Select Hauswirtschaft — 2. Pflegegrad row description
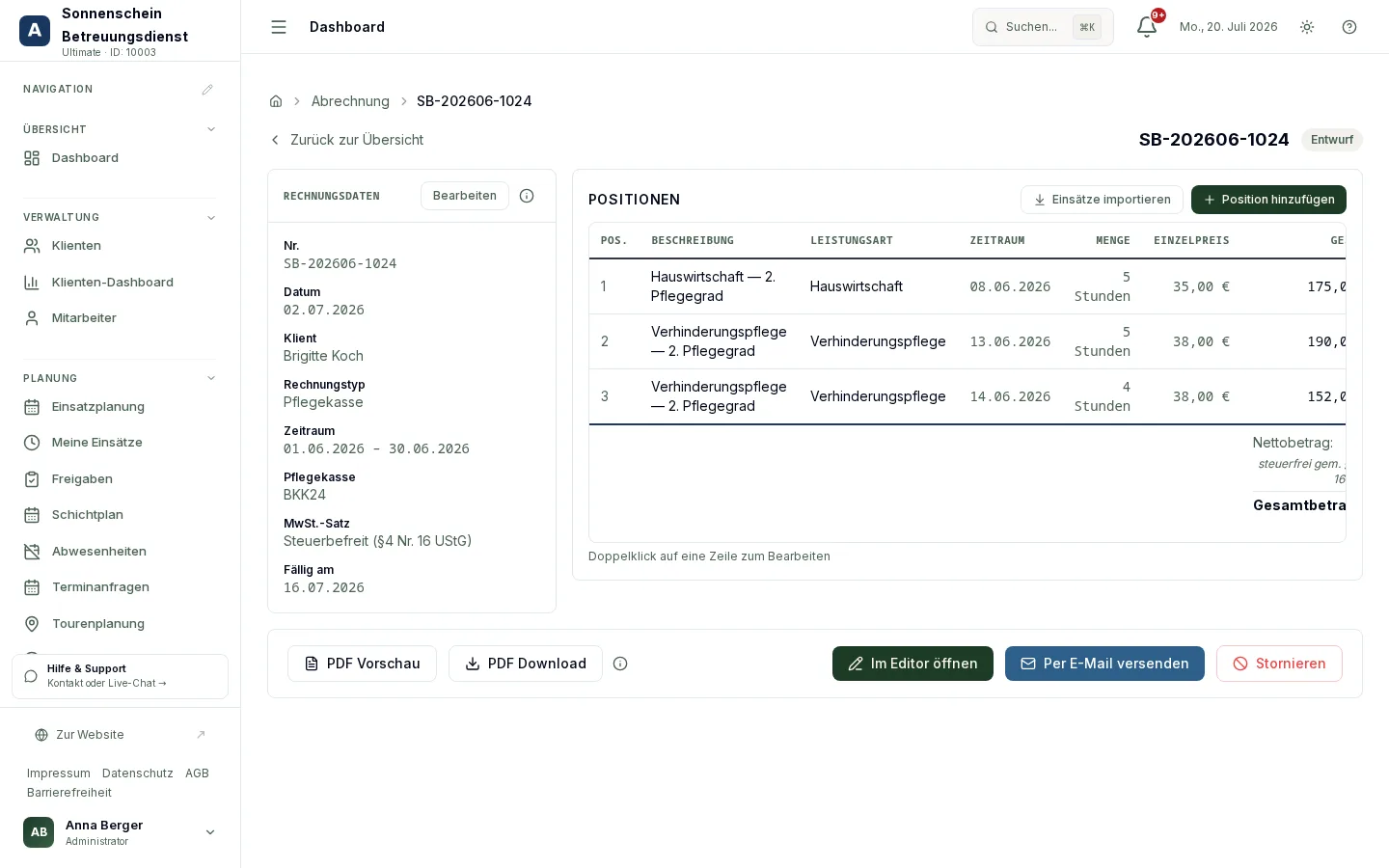1389x868 pixels. pyautogui.click(x=714, y=286)
